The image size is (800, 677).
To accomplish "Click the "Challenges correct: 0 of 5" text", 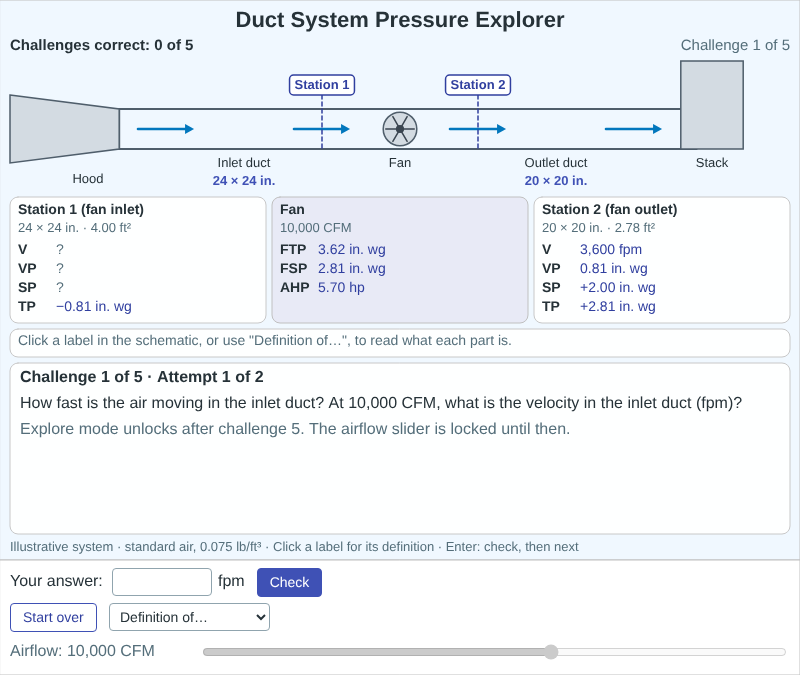I will point(102,45).
